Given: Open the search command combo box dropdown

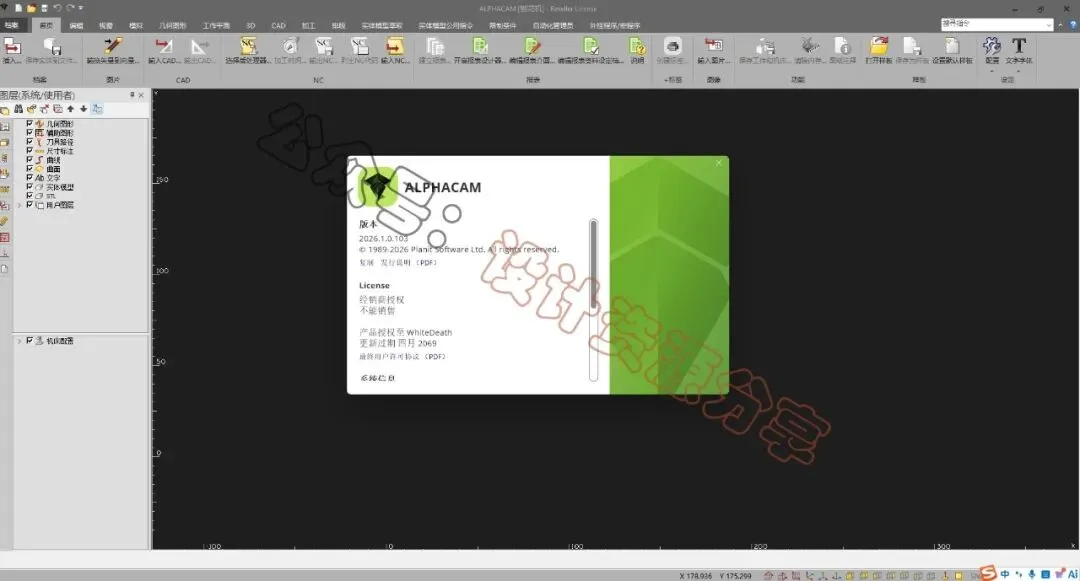Looking at the screenshot, I should point(1048,25).
